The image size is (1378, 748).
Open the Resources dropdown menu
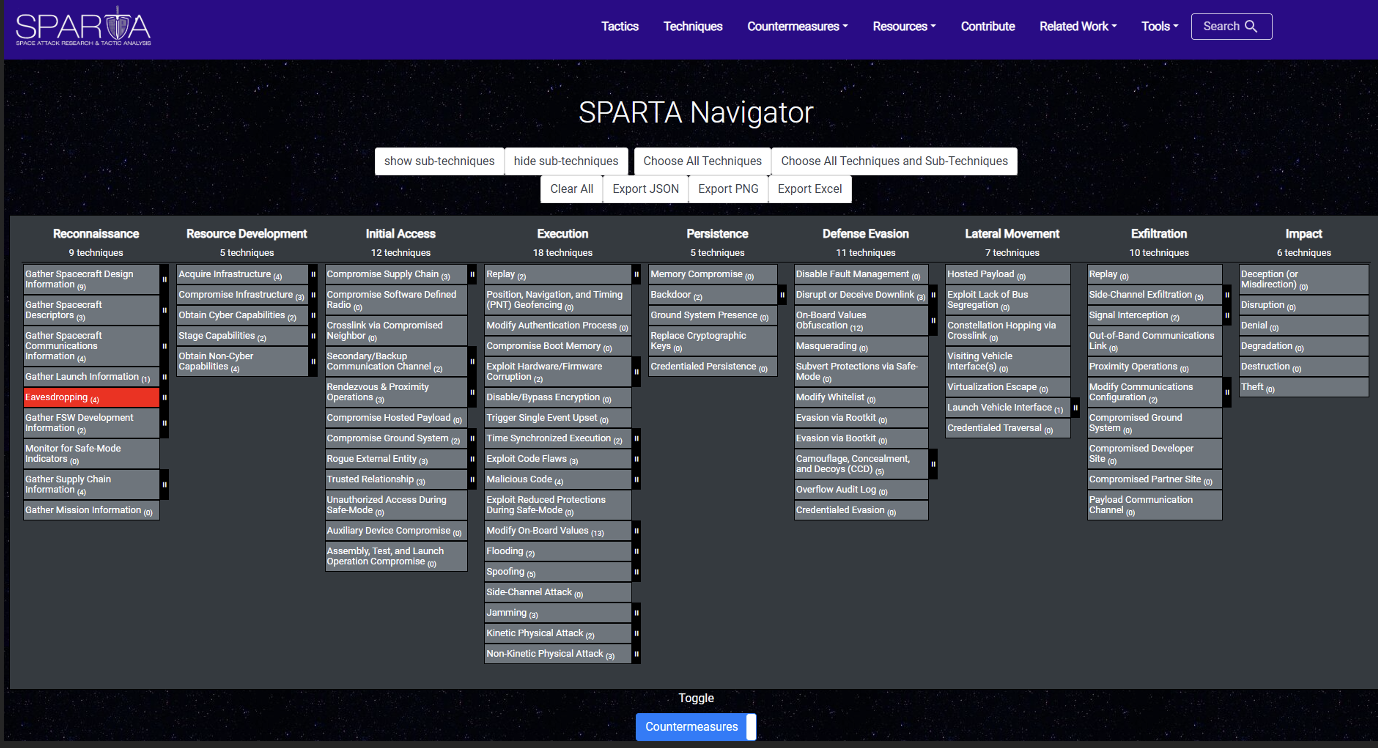pos(904,26)
